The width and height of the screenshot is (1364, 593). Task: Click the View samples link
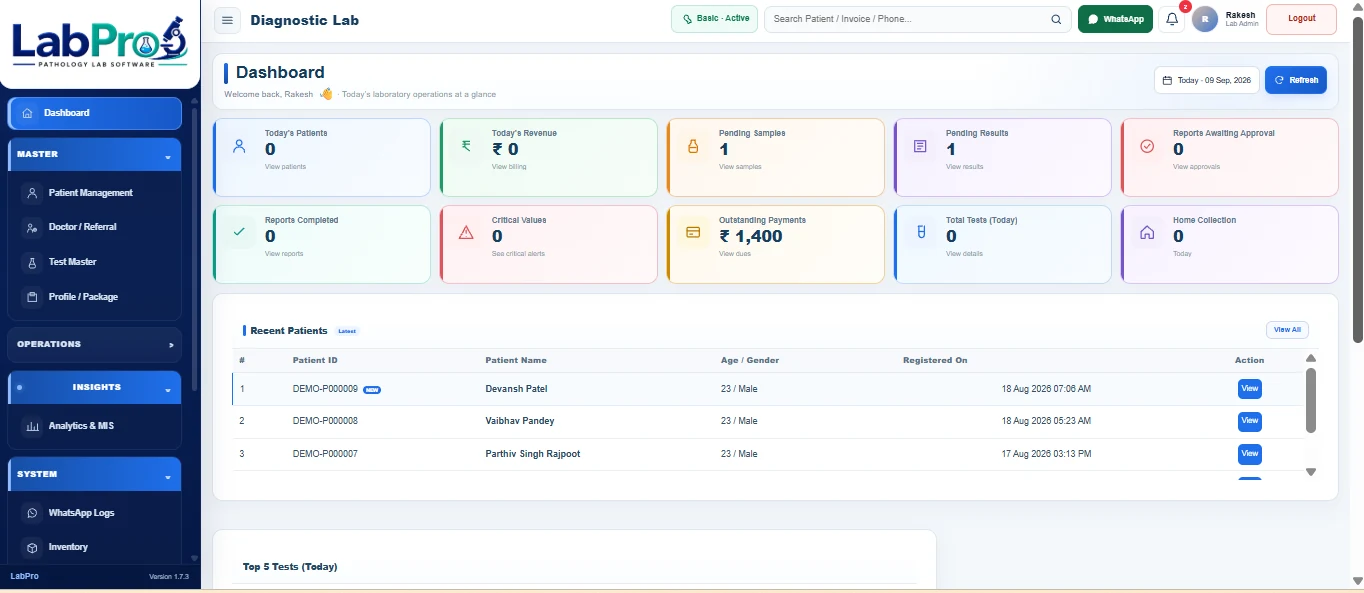coord(740,167)
